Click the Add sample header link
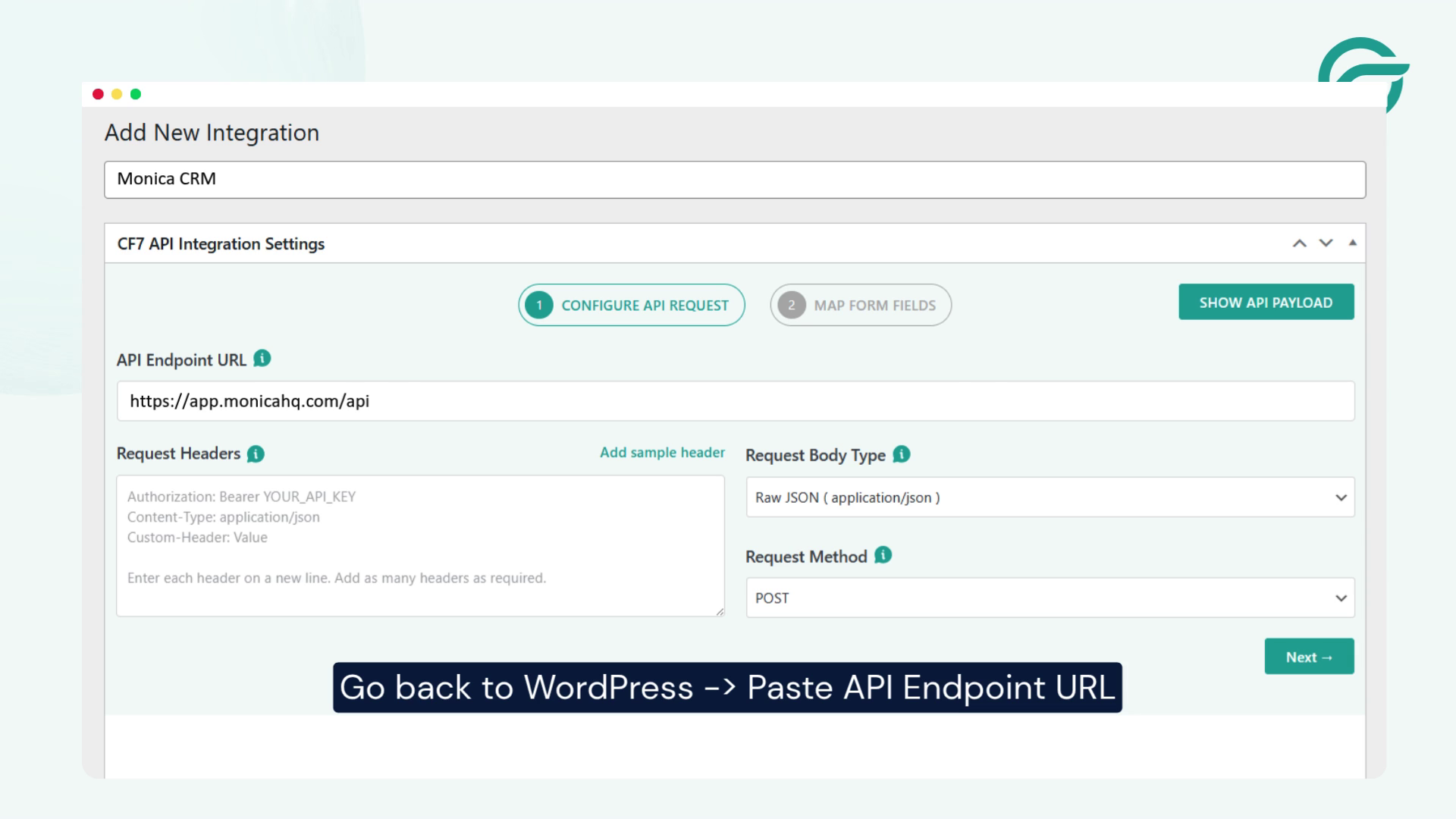 tap(662, 453)
